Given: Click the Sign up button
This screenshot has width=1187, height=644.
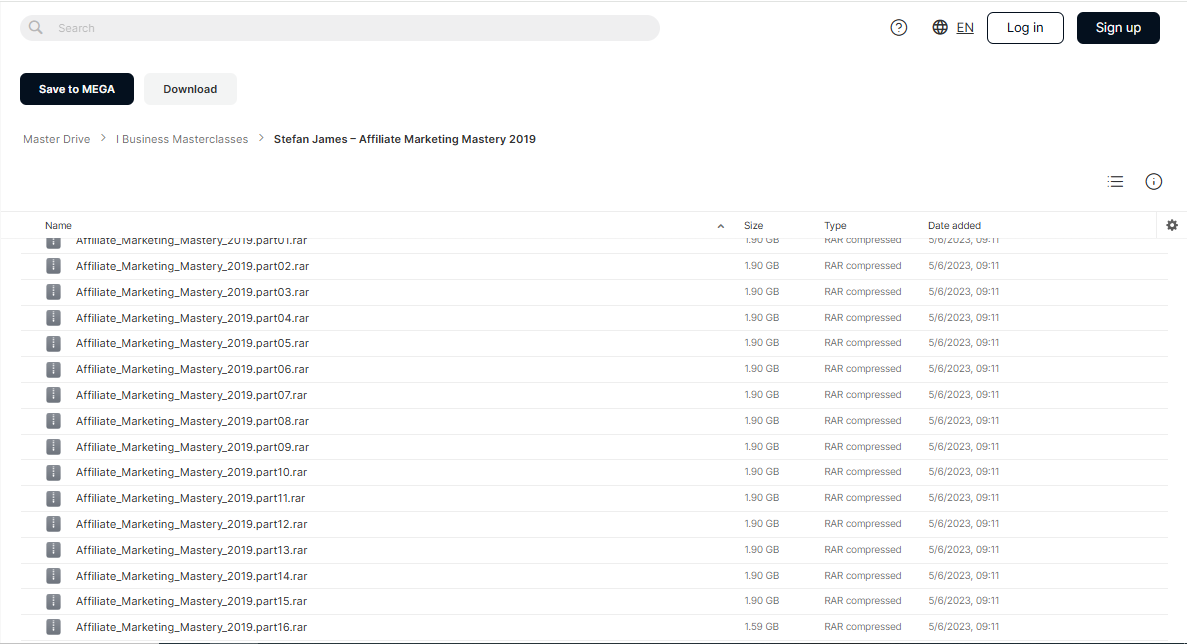Looking at the screenshot, I should tap(1118, 28).
